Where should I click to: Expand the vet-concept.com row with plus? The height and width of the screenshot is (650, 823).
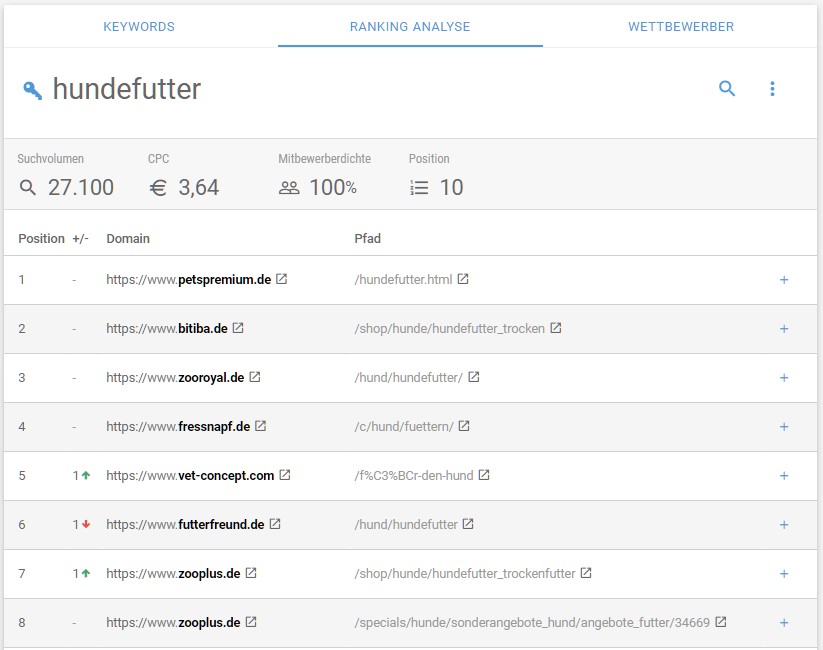pos(784,476)
